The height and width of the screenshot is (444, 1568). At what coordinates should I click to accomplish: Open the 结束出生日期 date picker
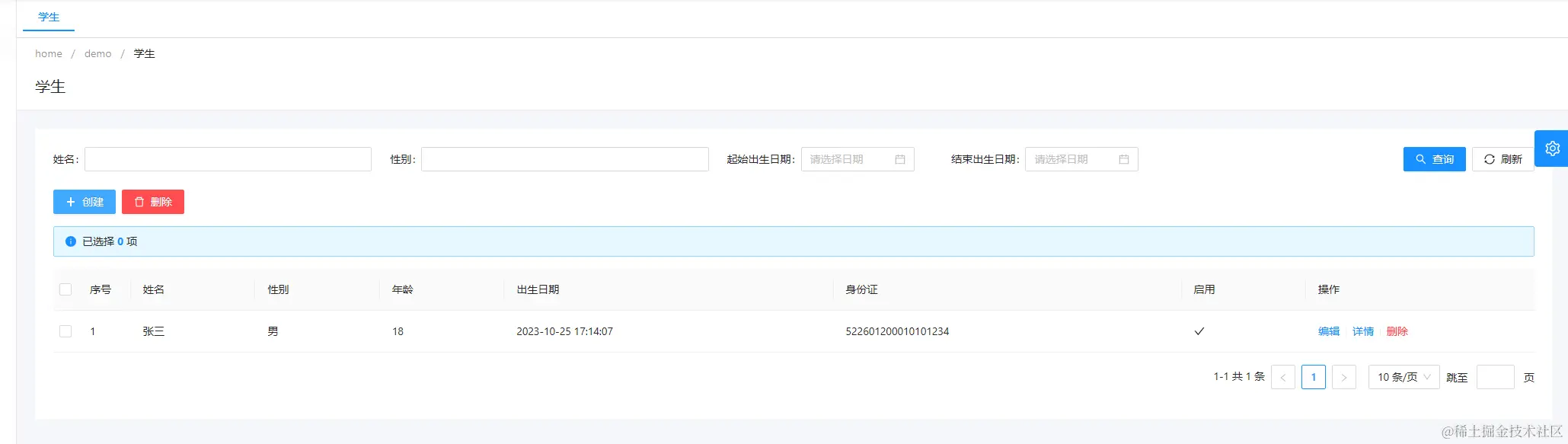click(x=1081, y=159)
